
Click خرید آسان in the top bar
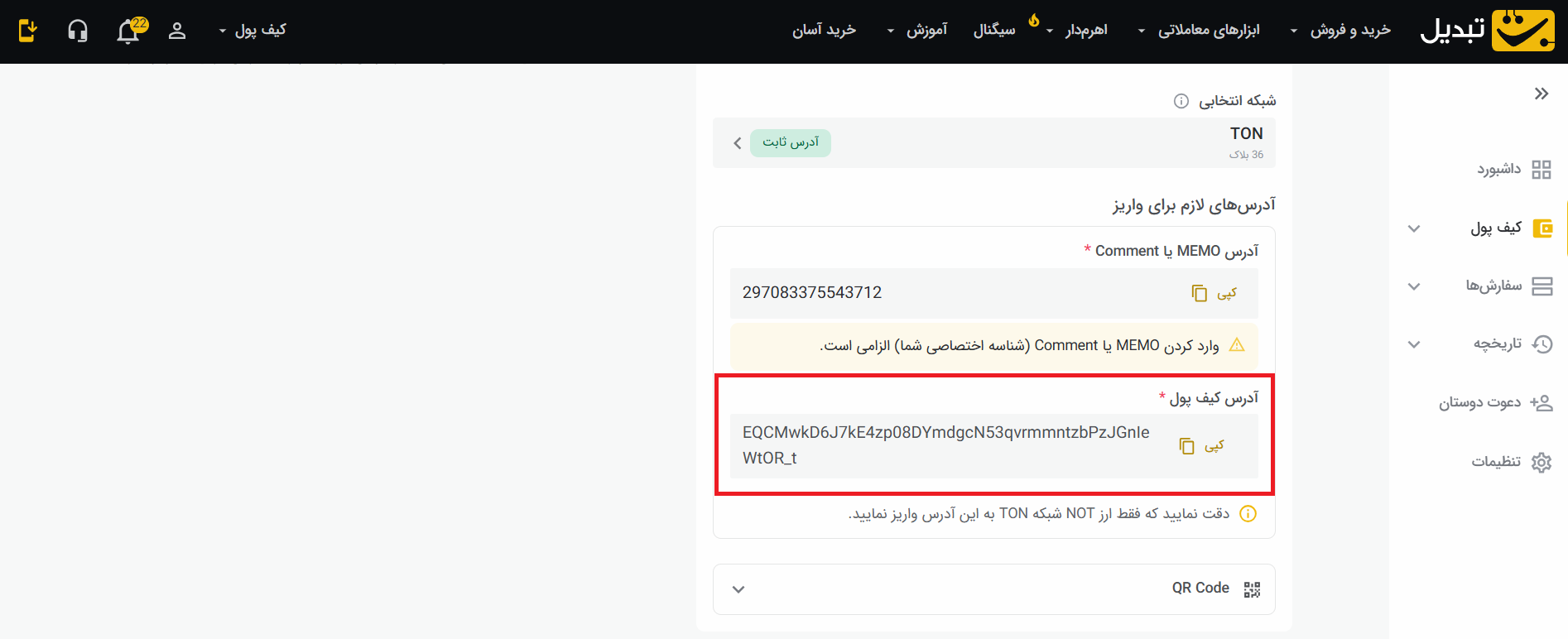pos(824,31)
